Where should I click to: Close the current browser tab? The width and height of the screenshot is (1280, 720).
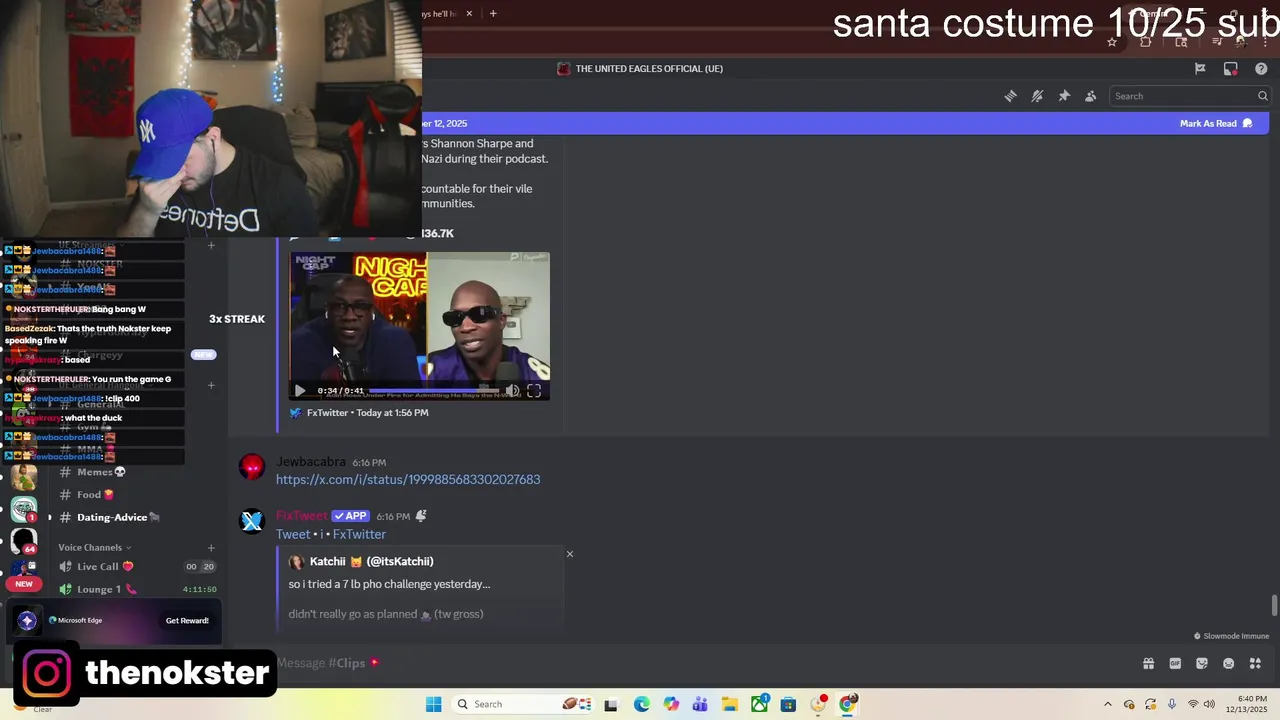click(469, 14)
